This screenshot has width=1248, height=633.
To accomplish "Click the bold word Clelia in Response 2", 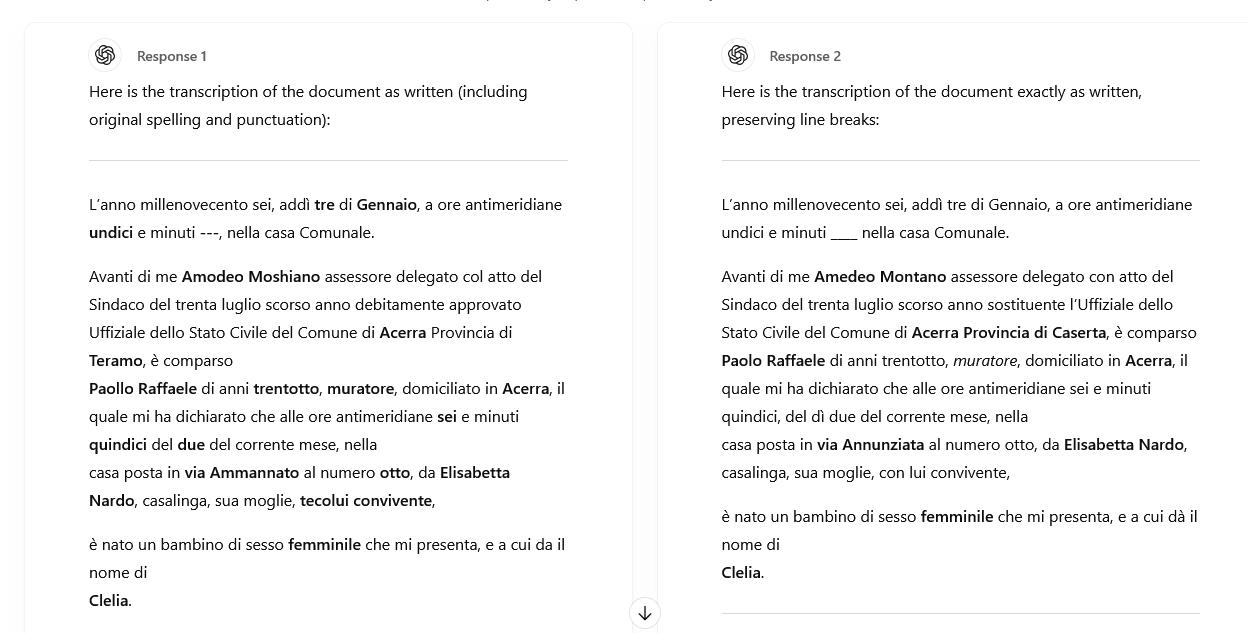I will 740,572.
